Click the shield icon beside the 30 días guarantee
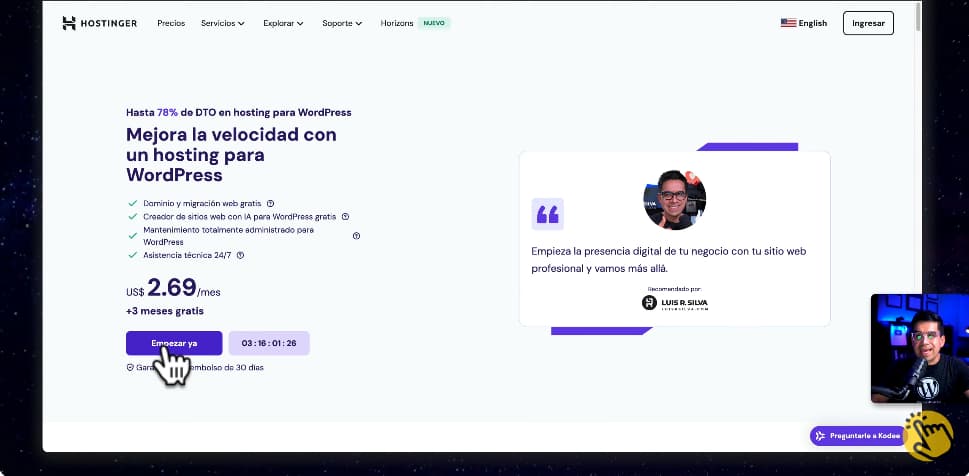The width and height of the screenshot is (969, 476). 130,367
